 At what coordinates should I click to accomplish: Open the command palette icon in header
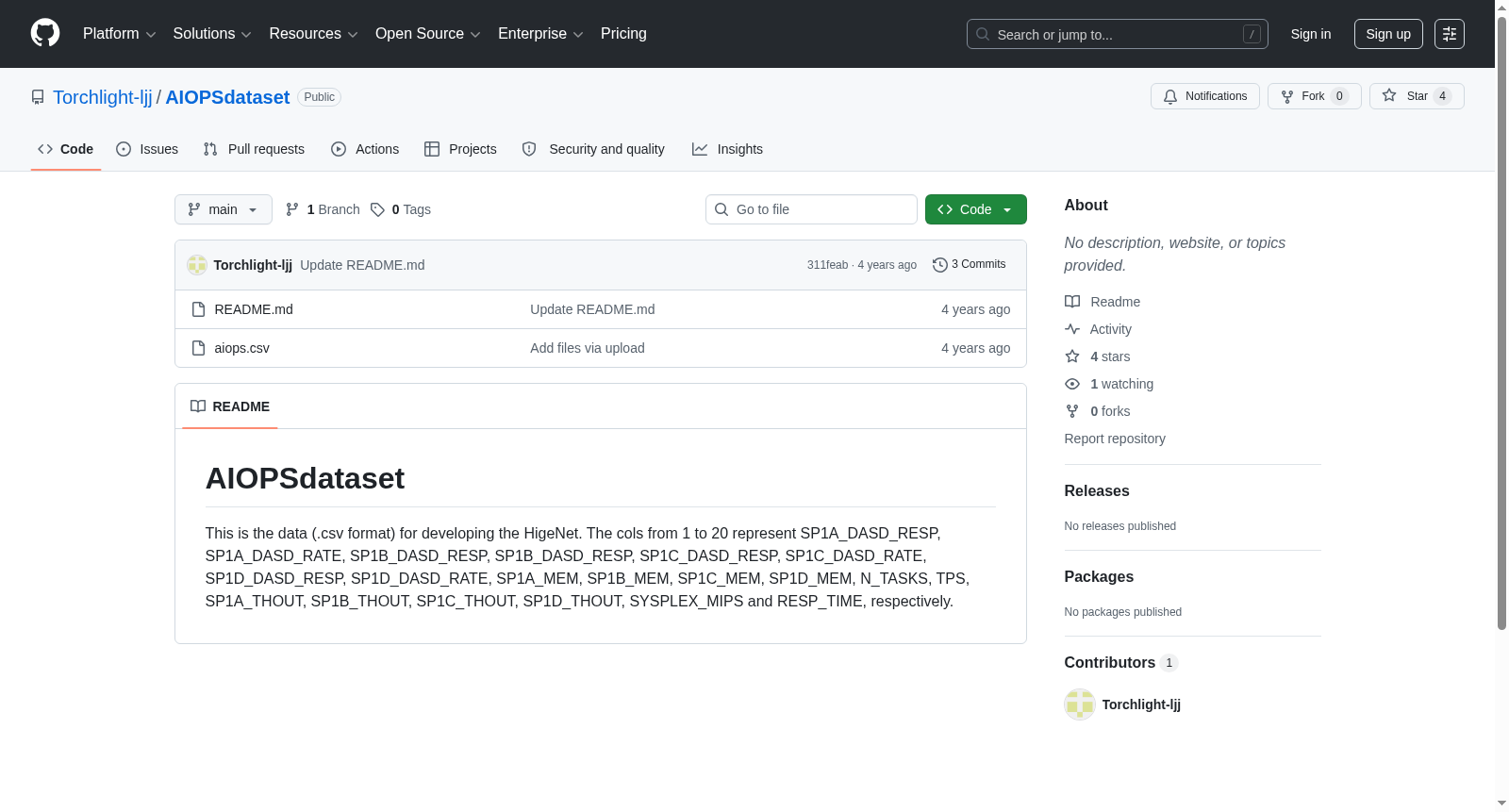(x=1449, y=34)
